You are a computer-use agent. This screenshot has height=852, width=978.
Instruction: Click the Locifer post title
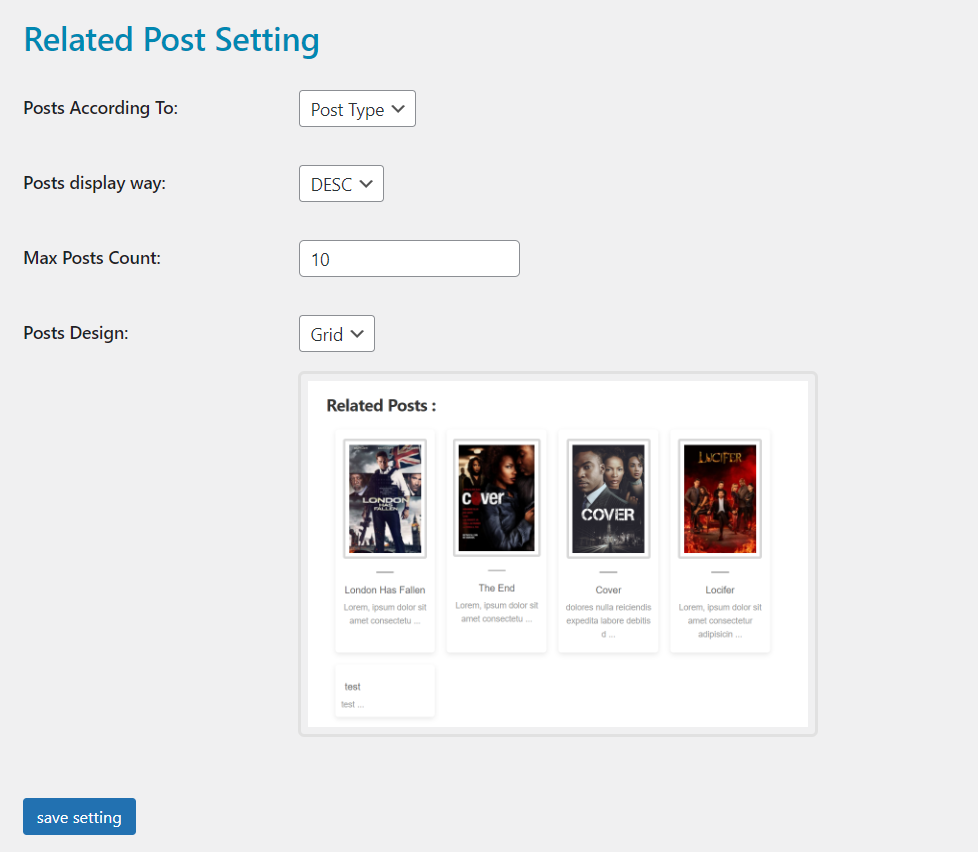(720, 590)
